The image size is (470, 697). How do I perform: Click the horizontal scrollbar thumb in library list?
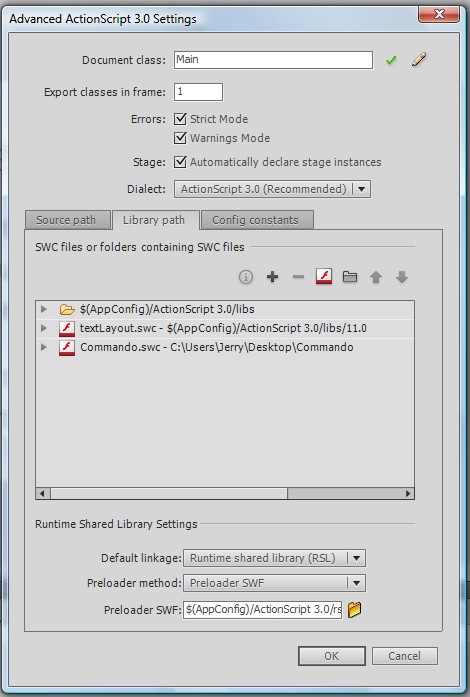coord(169,493)
